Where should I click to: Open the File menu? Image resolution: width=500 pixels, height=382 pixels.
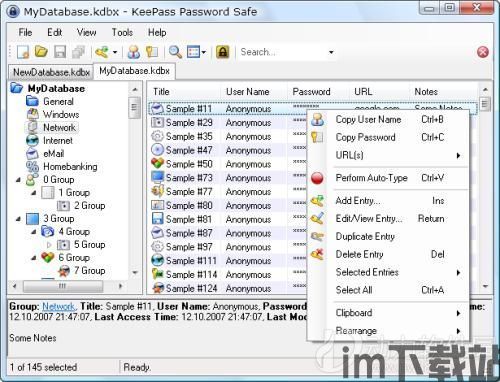pyautogui.click(x=25, y=32)
